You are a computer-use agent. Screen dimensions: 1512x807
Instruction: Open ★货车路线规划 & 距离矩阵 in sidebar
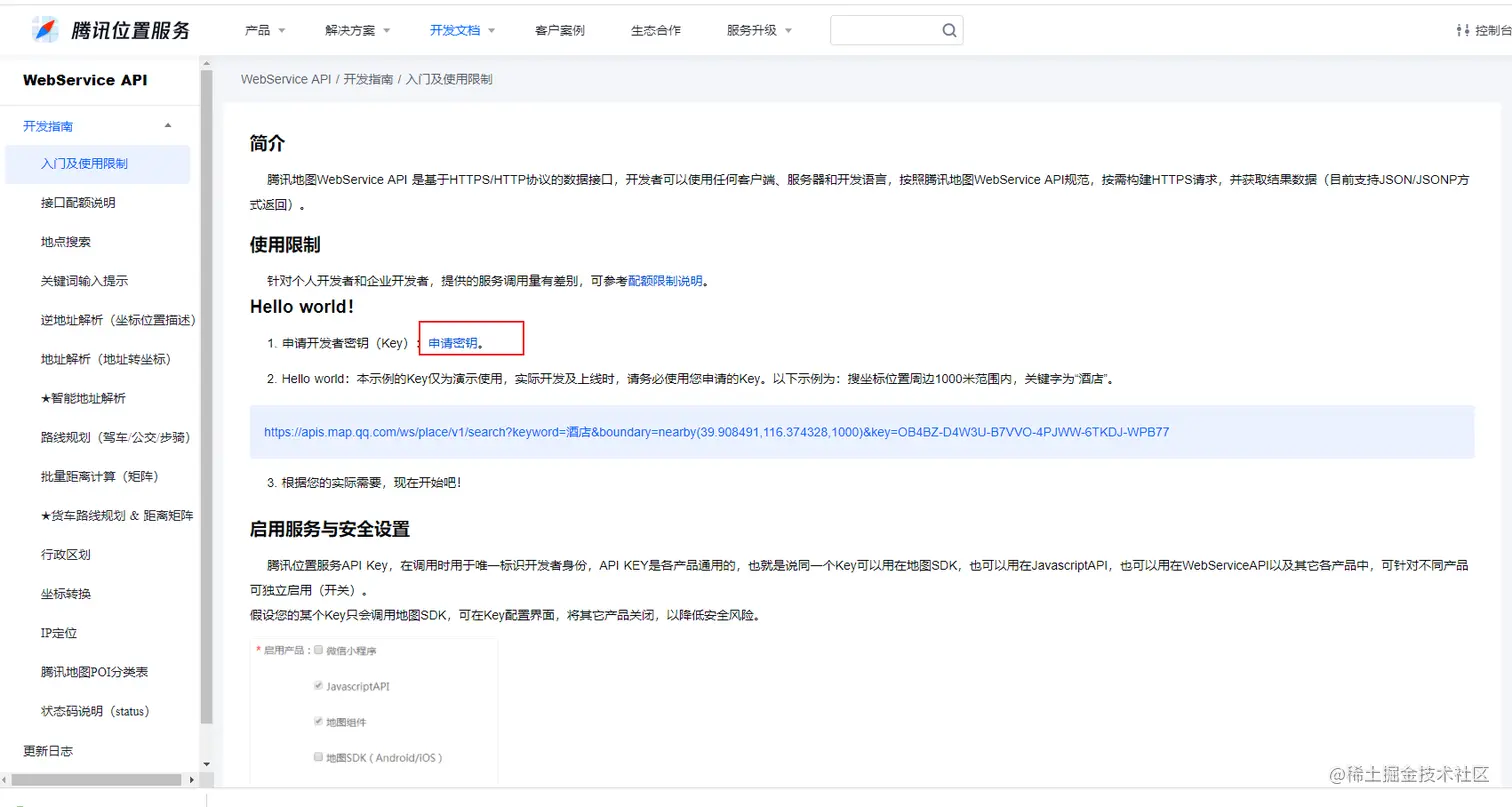(x=117, y=515)
